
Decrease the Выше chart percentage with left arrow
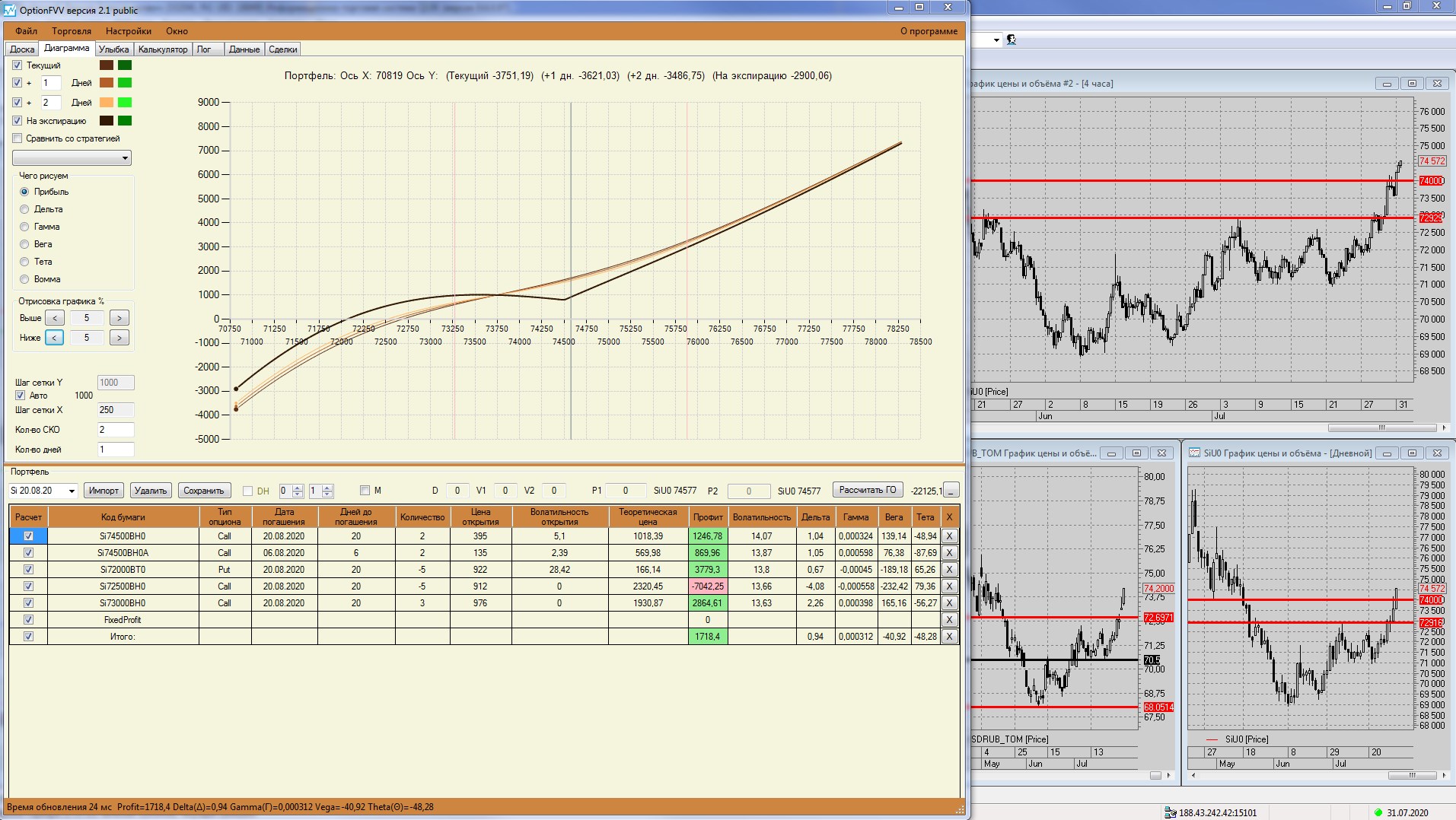click(54, 318)
